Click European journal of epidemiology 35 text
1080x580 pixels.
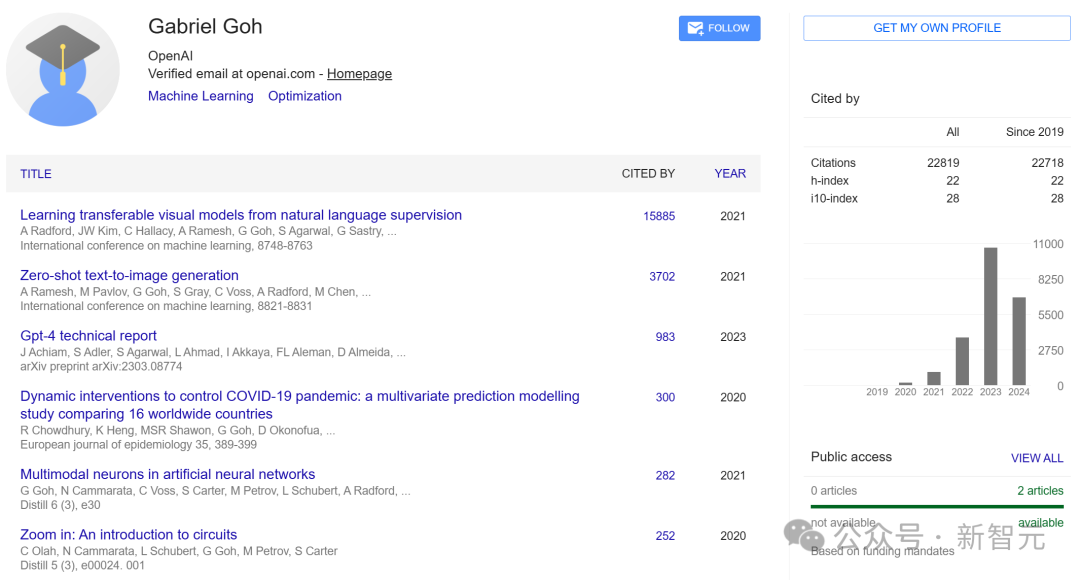pos(138,445)
